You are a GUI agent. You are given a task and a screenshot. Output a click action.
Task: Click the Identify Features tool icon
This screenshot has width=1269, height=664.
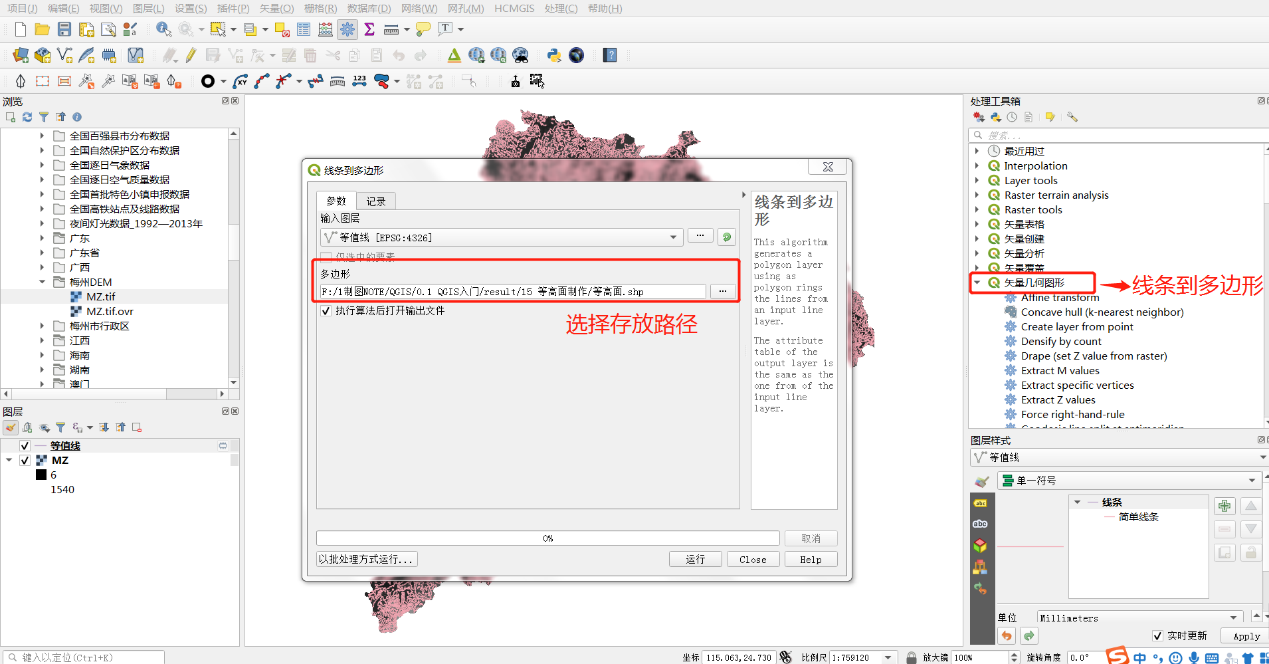163,30
